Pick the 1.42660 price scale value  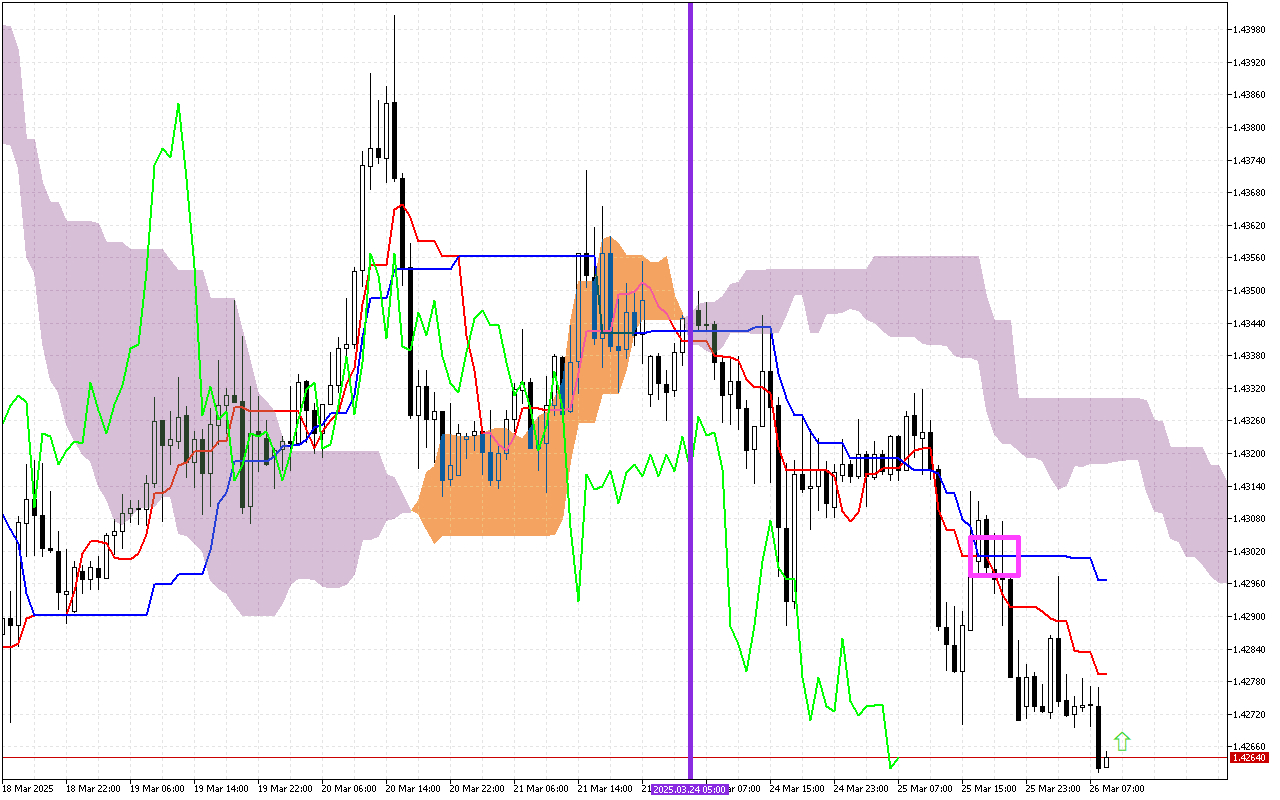(x=1251, y=747)
